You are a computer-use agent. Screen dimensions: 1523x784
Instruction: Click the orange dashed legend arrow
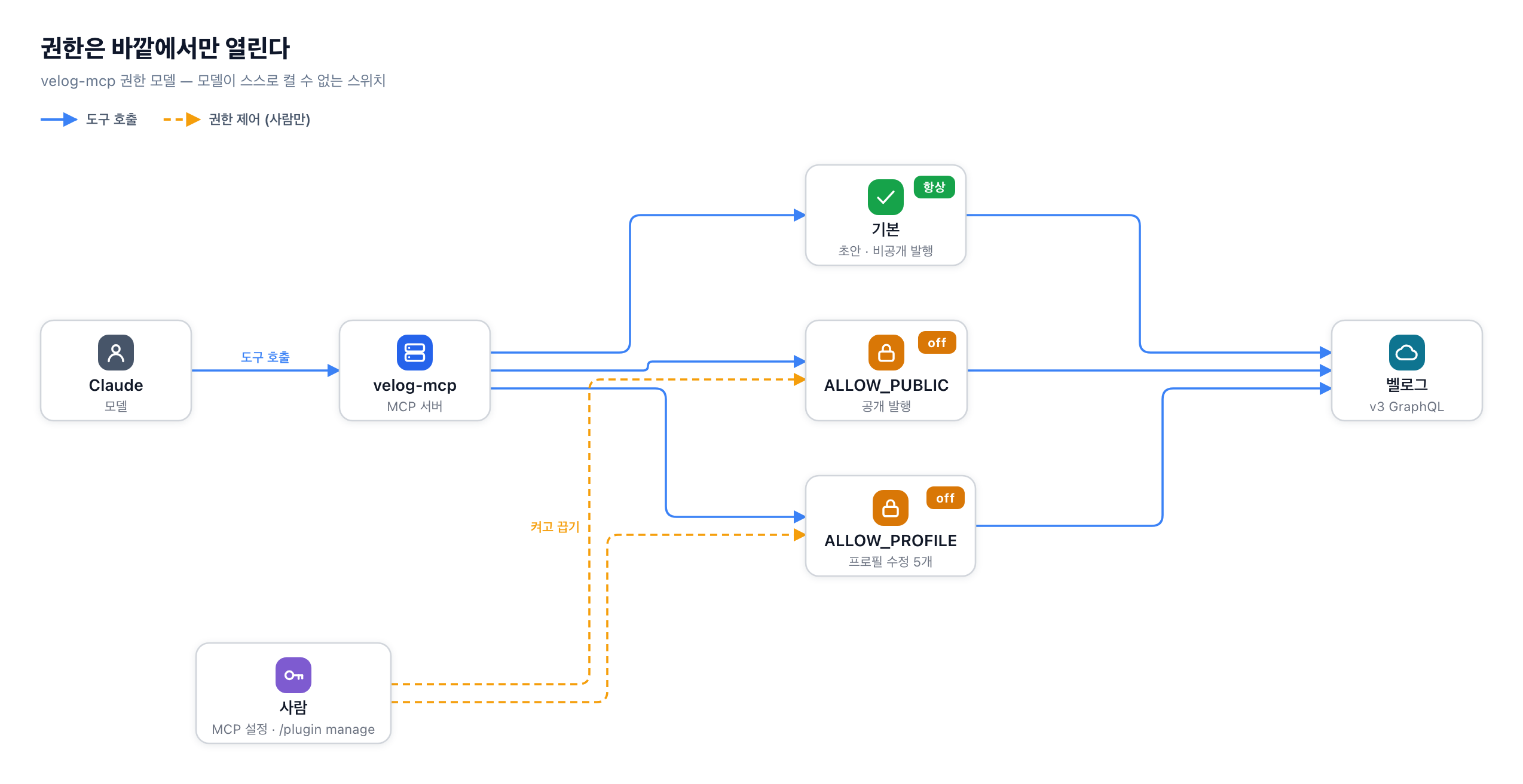click(x=182, y=120)
